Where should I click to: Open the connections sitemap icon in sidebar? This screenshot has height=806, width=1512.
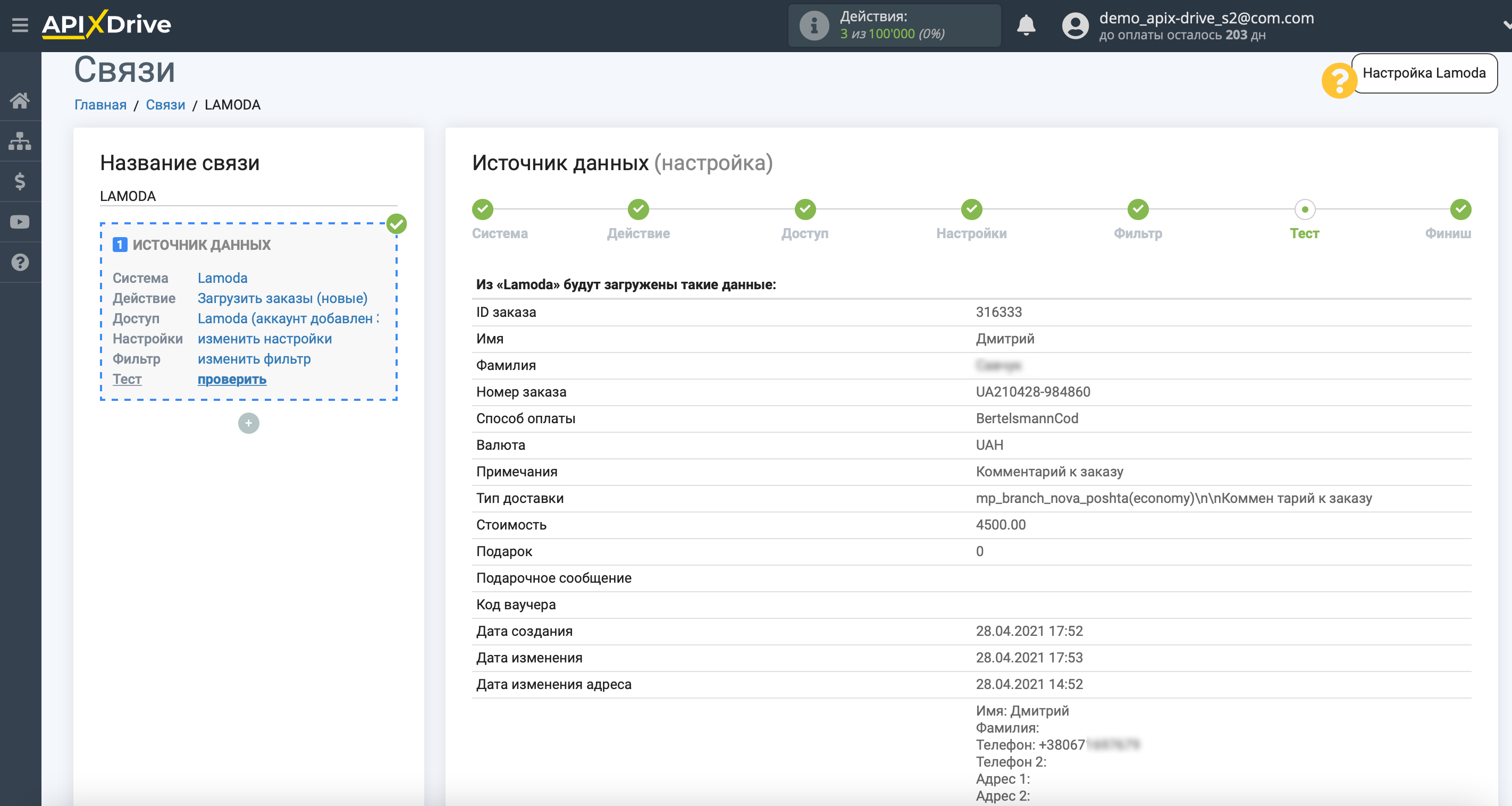(x=20, y=141)
